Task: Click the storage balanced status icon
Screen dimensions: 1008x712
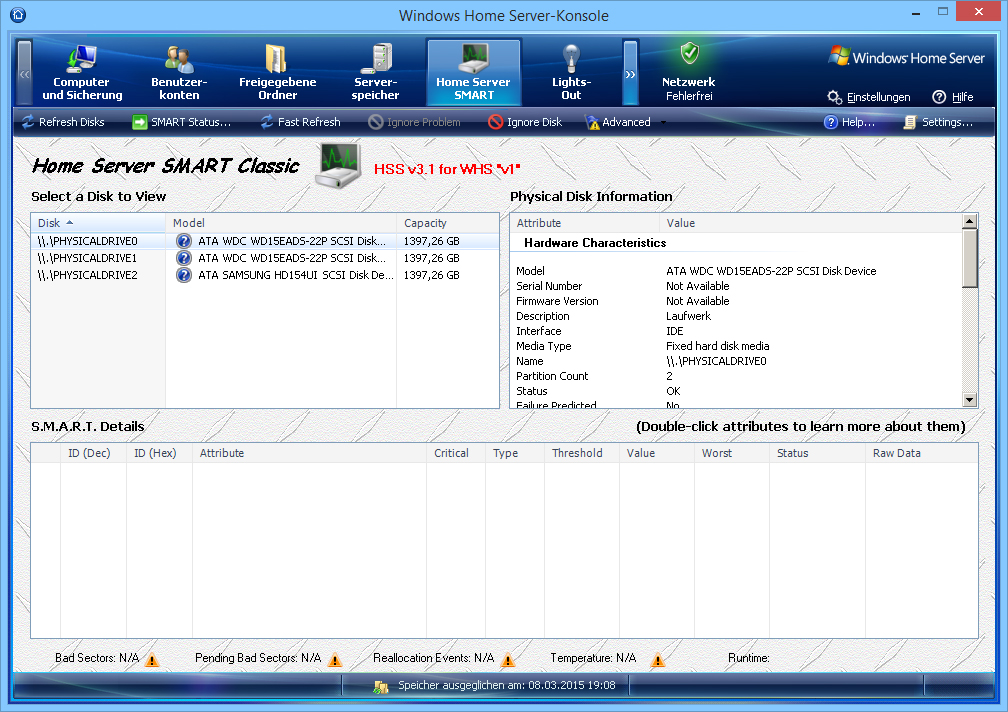Action: point(381,687)
